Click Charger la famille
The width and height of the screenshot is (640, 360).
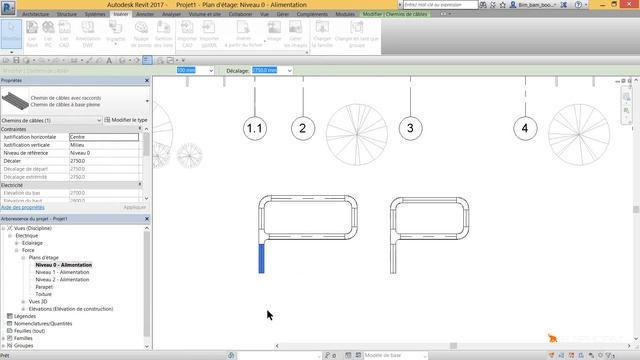pyautogui.click(x=322, y=34)
